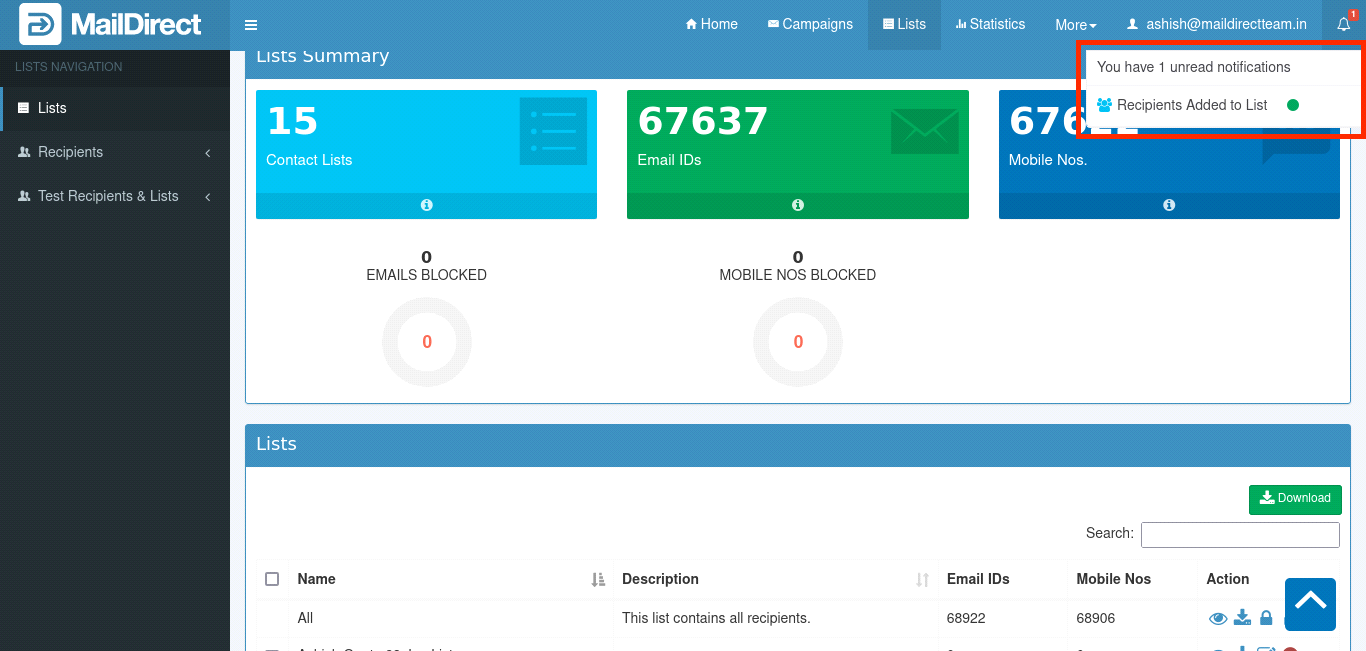Image resolution: width=1366 pixels, height=651 pixels.
Task: Toggle sidebar with hamburger menu icon
Action: [x=251, y=25]
